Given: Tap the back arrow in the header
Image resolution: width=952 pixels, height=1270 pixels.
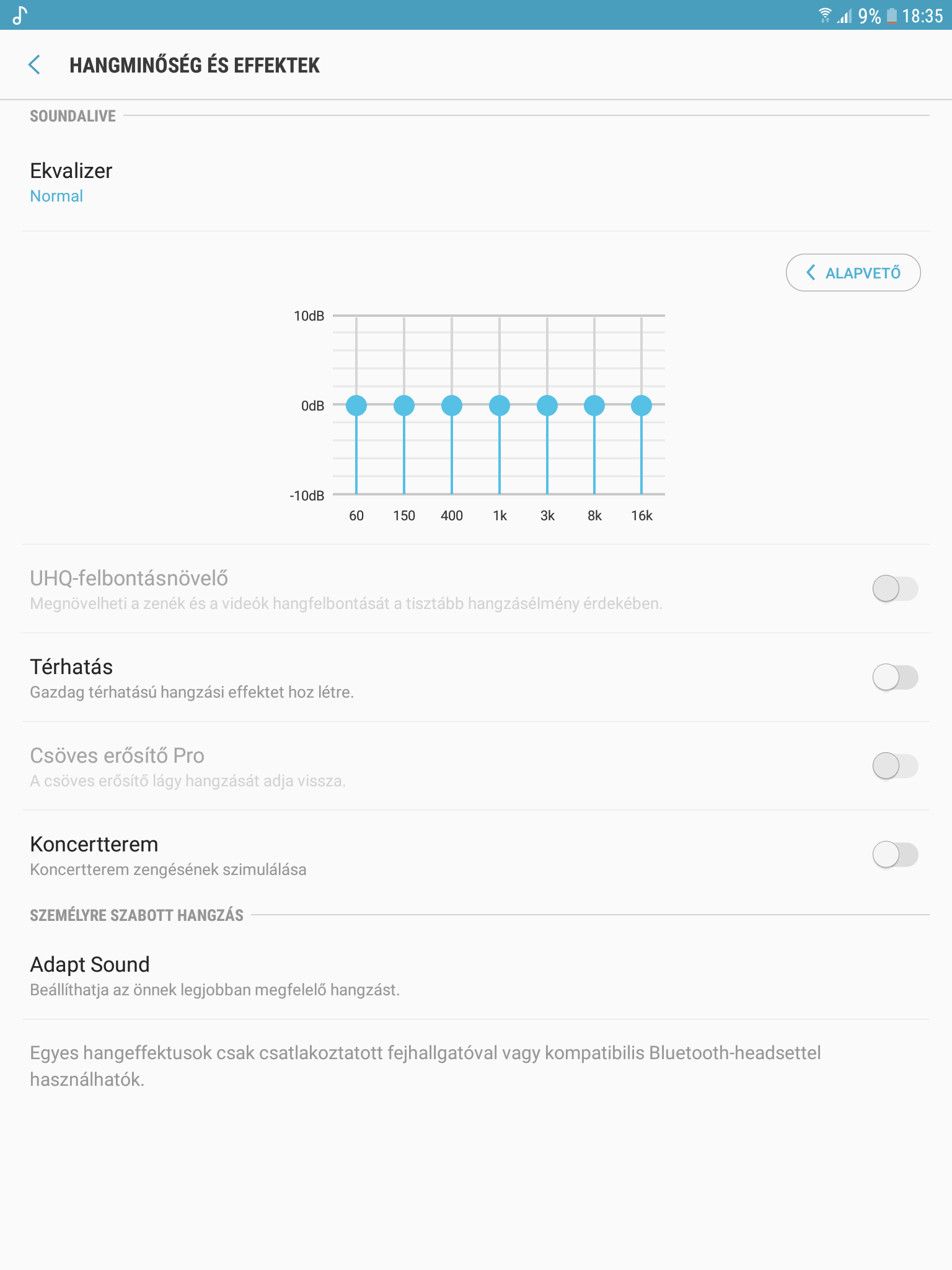Looking at the screenshot, I should [35, 64].
